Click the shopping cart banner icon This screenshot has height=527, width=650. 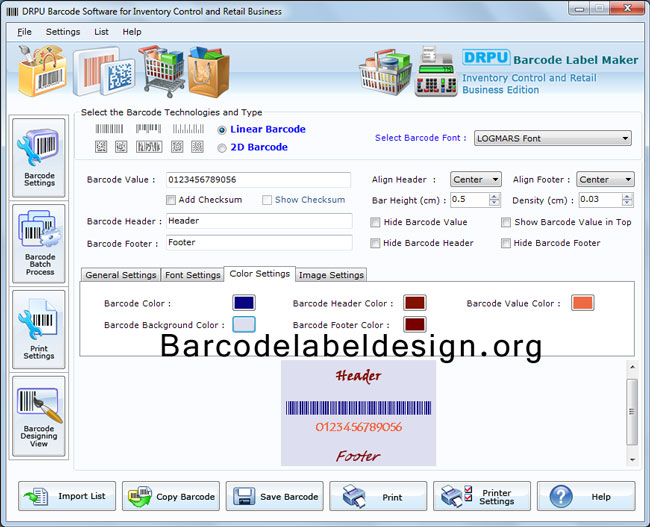[x=162, y=70]
